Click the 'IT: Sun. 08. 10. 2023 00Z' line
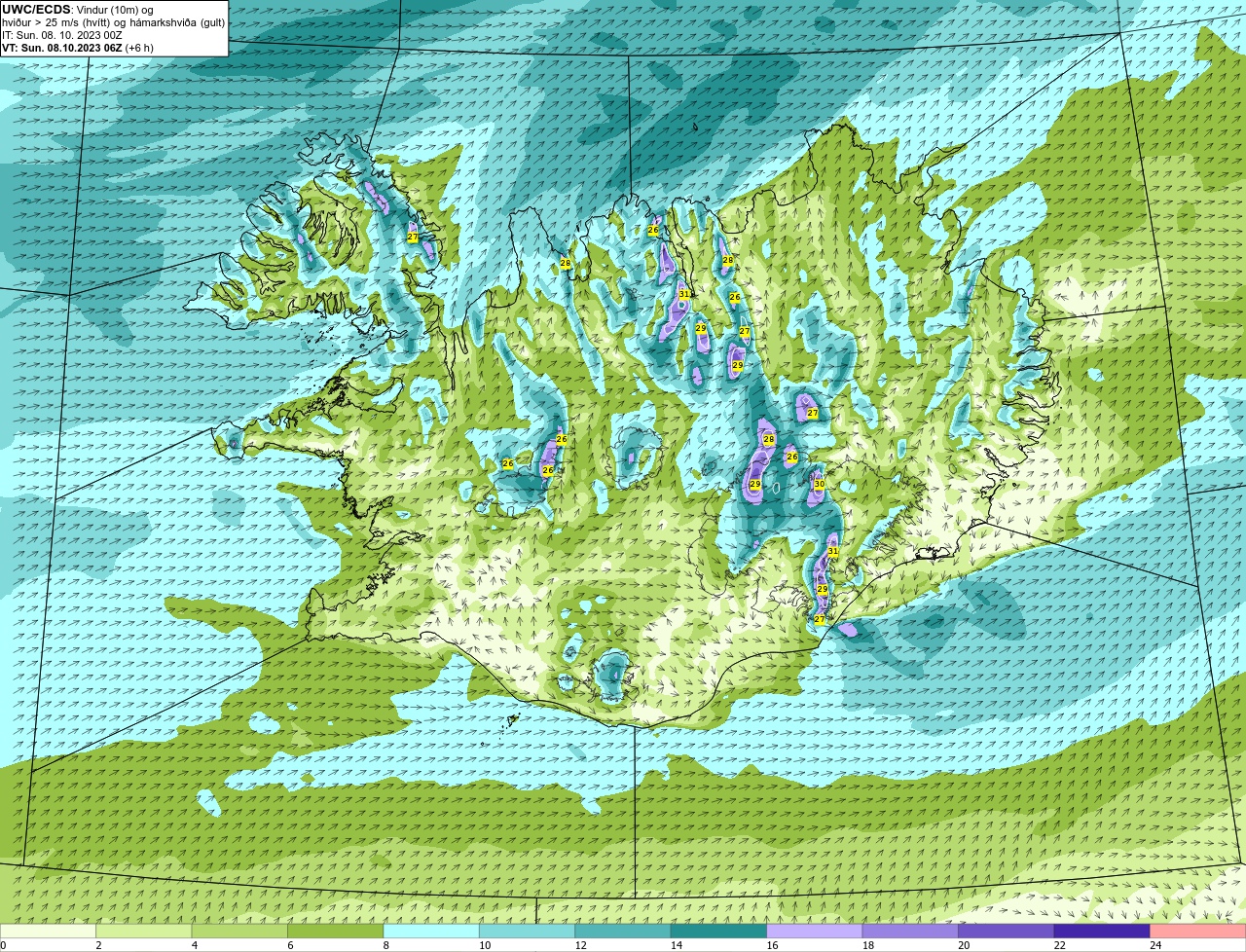Image resolution: width=1246 pixels, height=952 pixels. (x=62, y=35)
